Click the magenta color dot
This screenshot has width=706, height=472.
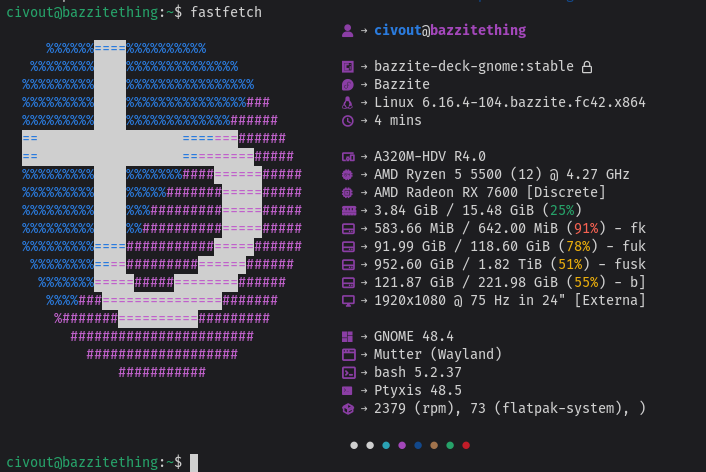pos(402,445)
